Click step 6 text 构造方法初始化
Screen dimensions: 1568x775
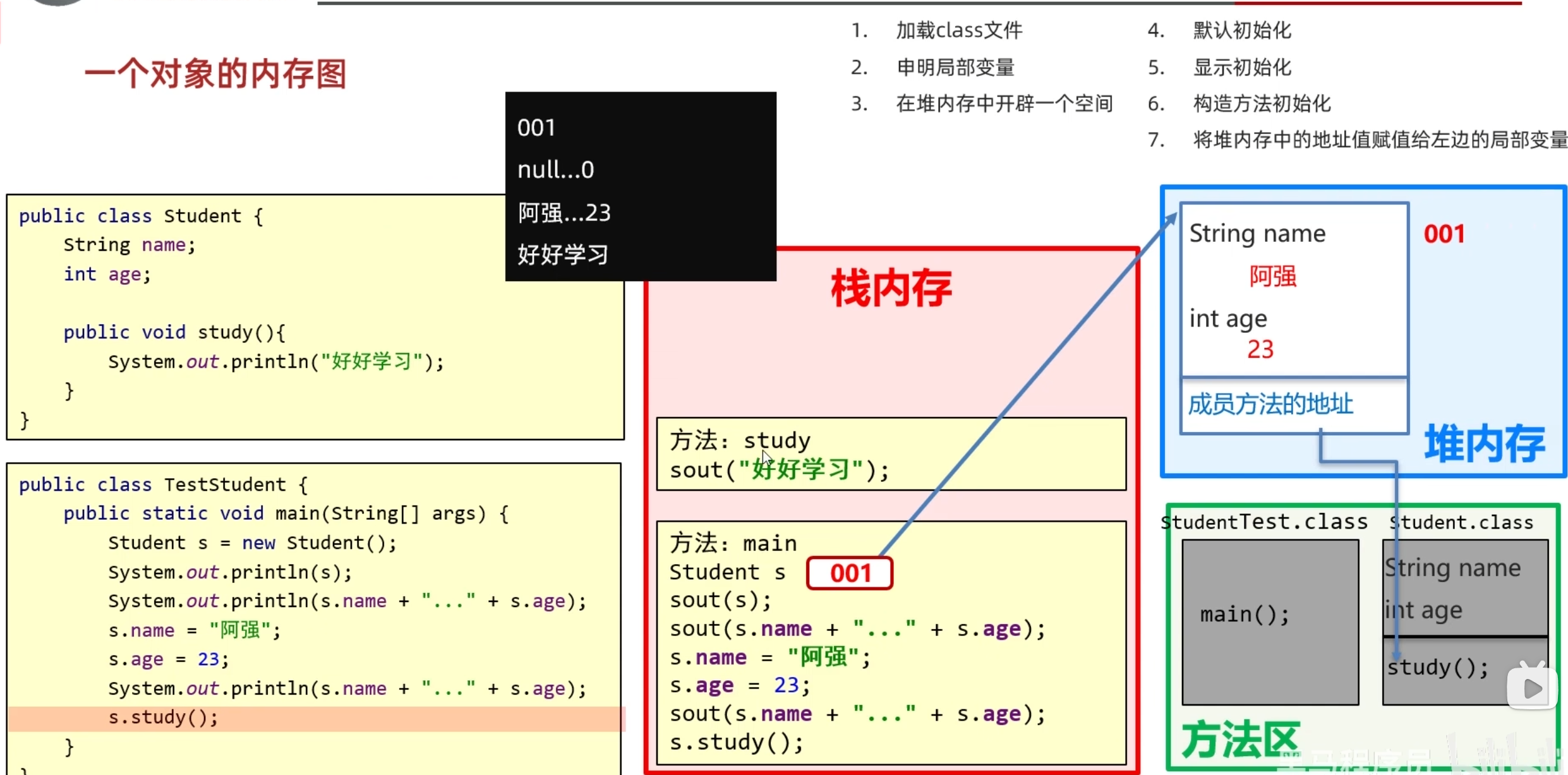(x=1262, y=103)
